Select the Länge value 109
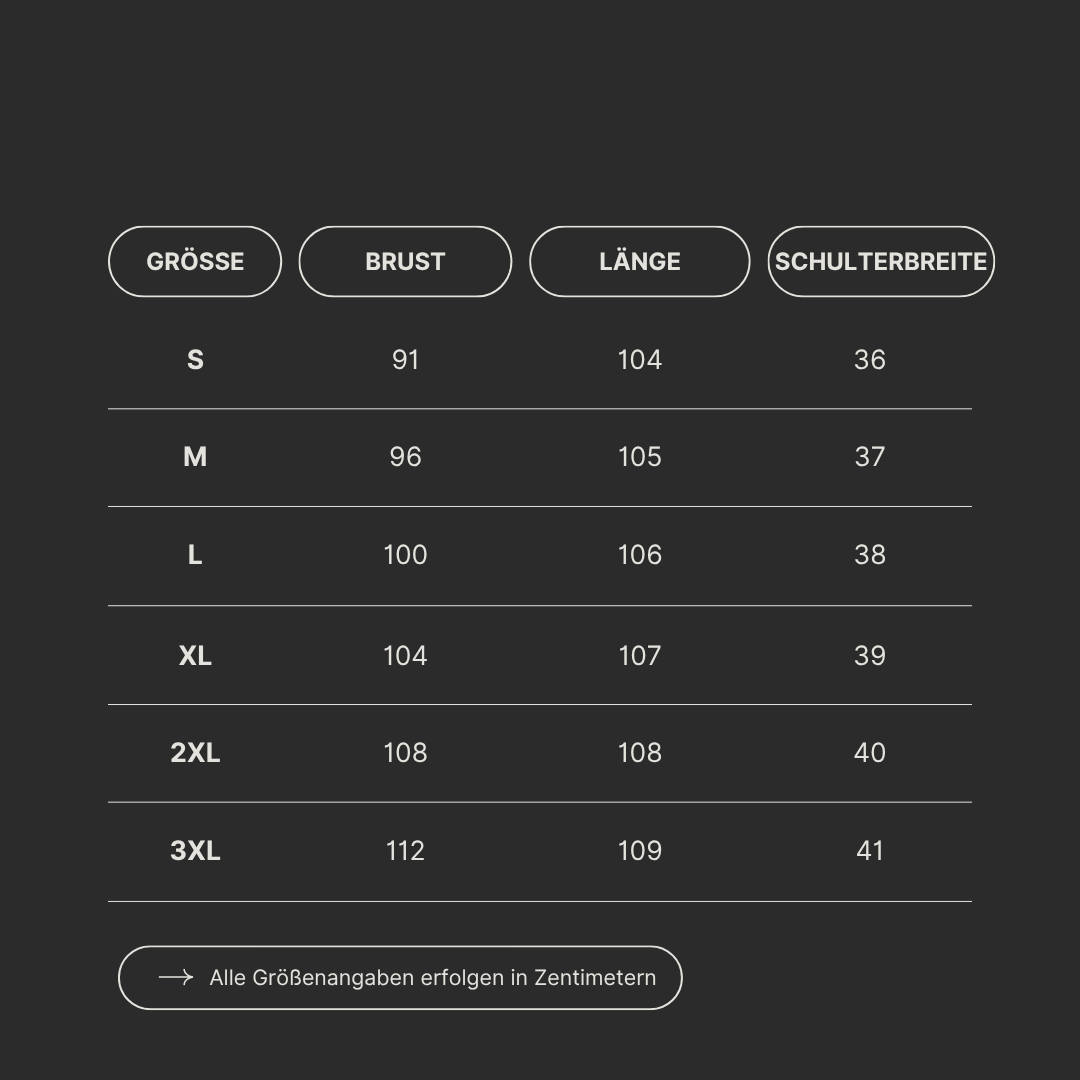The height and width of the screenshot is (1080, 1080). pyautogui.click(x=639, y=851)
